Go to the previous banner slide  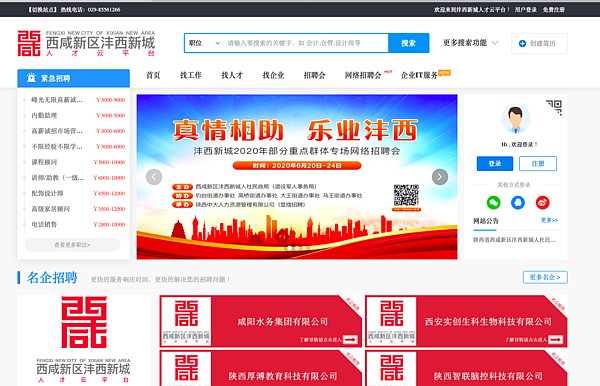click(154, 177)
